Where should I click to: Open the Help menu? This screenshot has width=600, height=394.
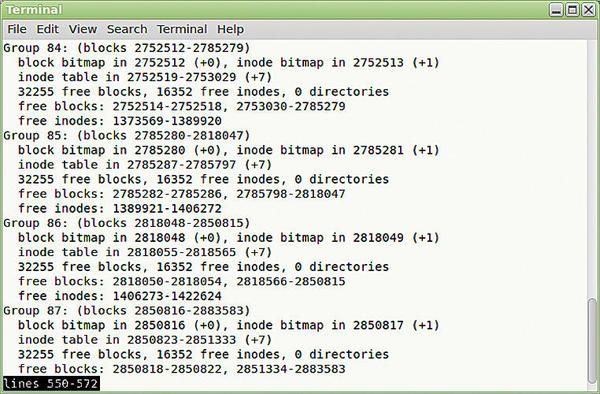point(230,29)
